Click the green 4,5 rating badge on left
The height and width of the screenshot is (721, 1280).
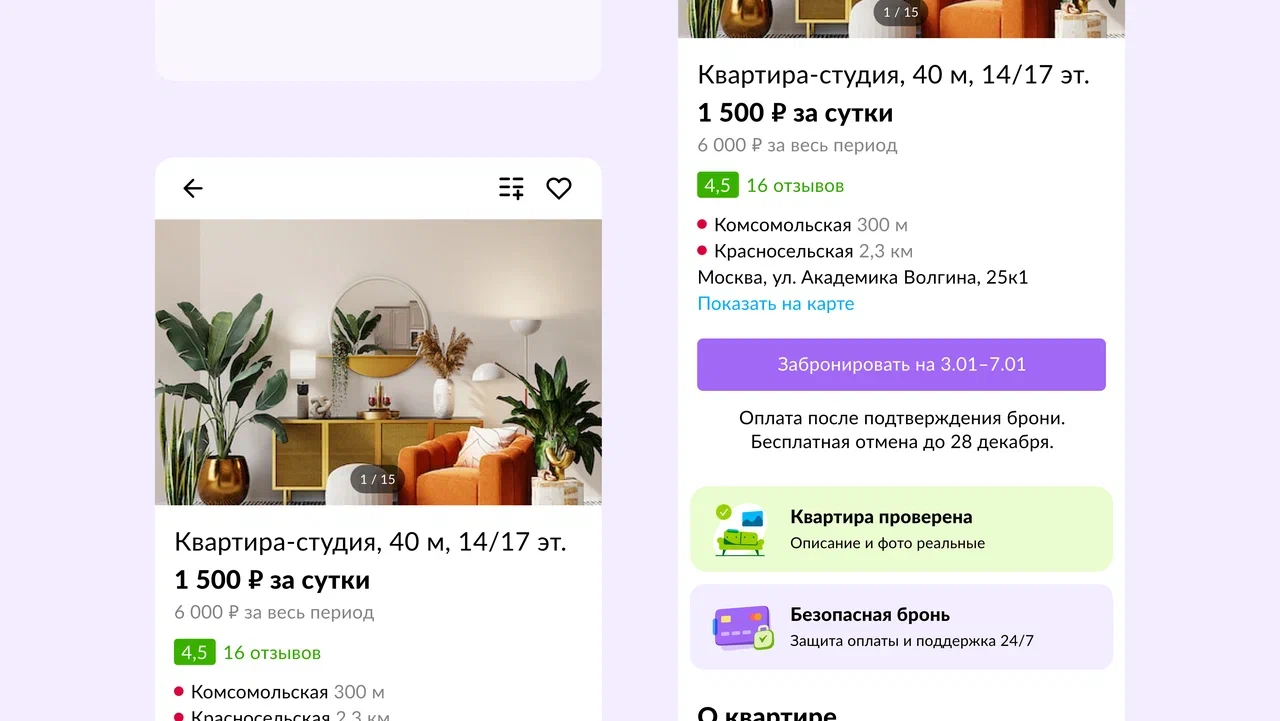[195, 652]
